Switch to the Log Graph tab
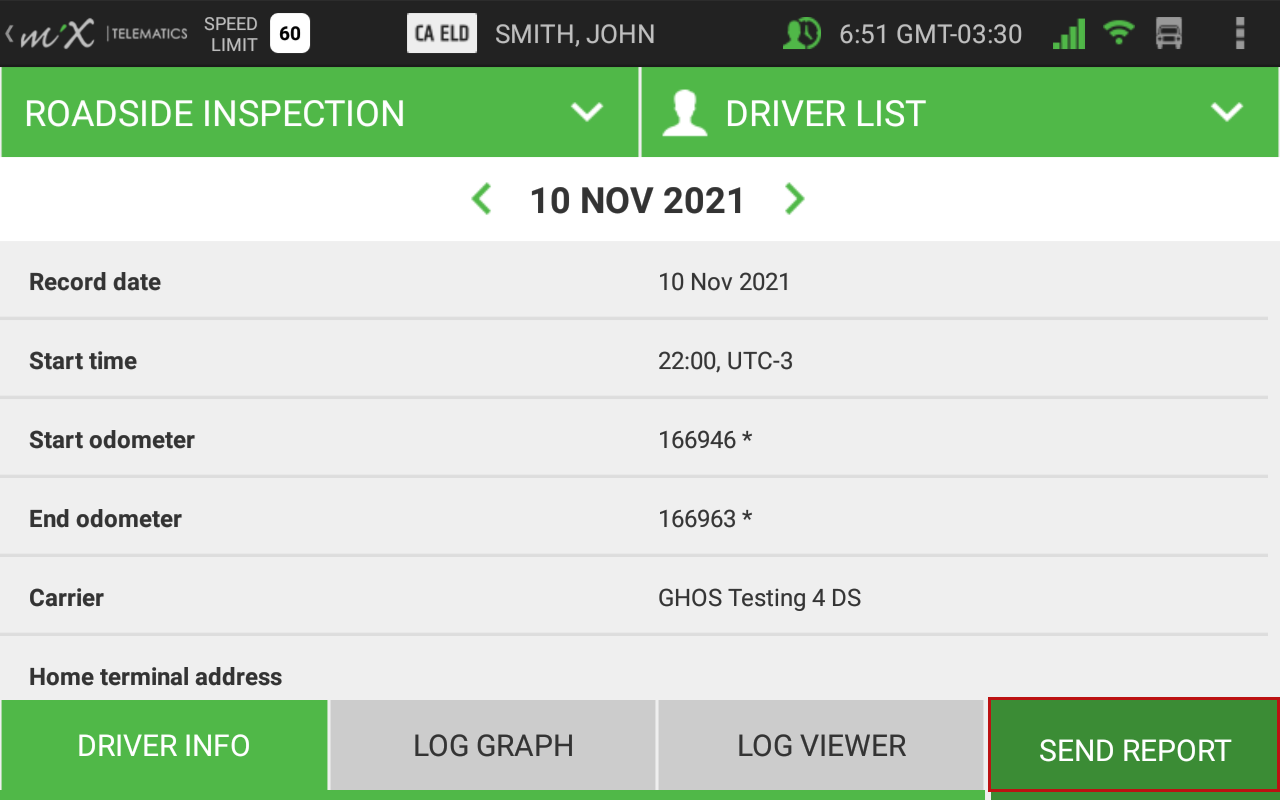Image resolution: width=1280 pixels, height=800 pixels. click(493, 745)
